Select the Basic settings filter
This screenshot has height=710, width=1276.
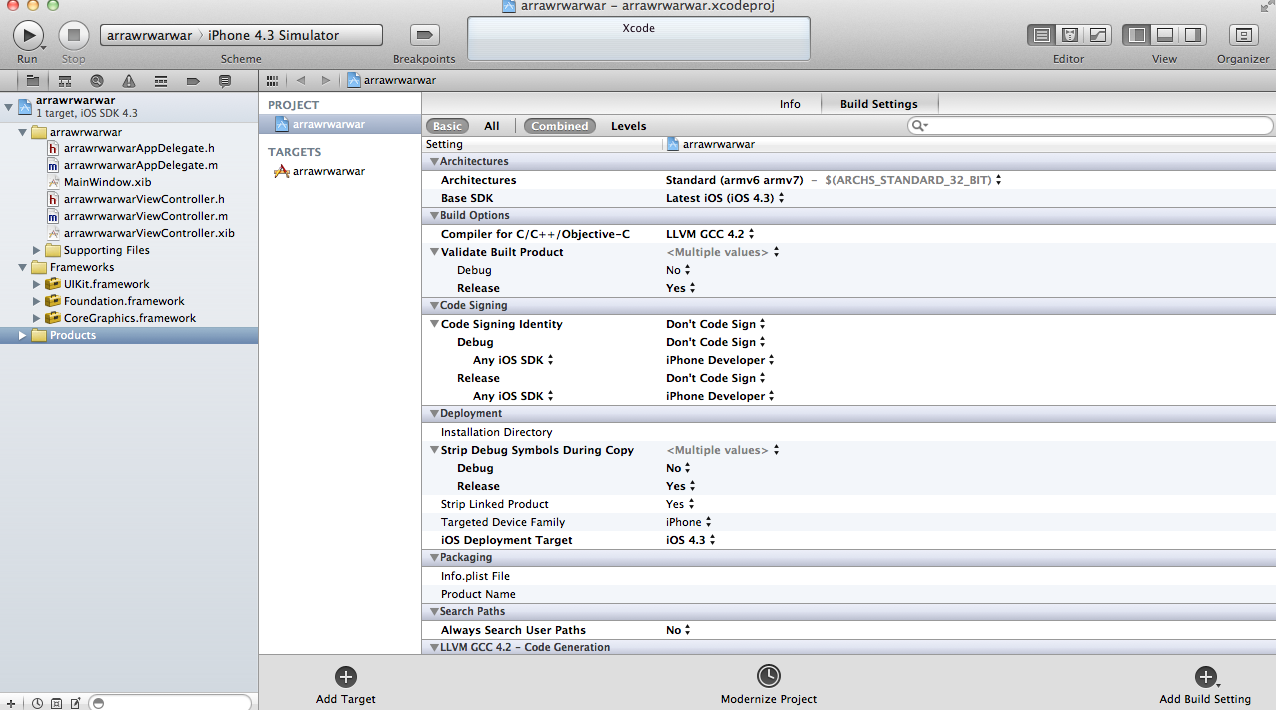click(447, 126)
